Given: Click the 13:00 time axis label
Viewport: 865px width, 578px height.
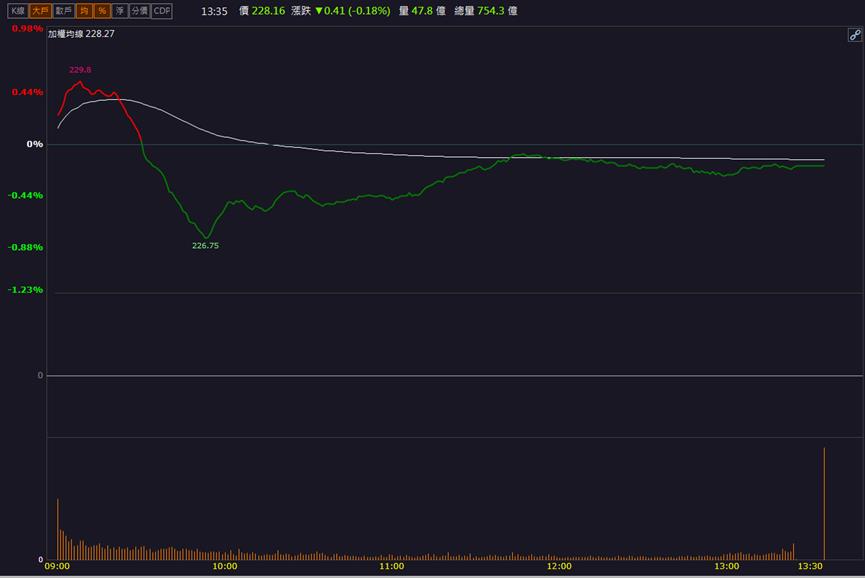Looking at the screenshot, I should [727, 566].
